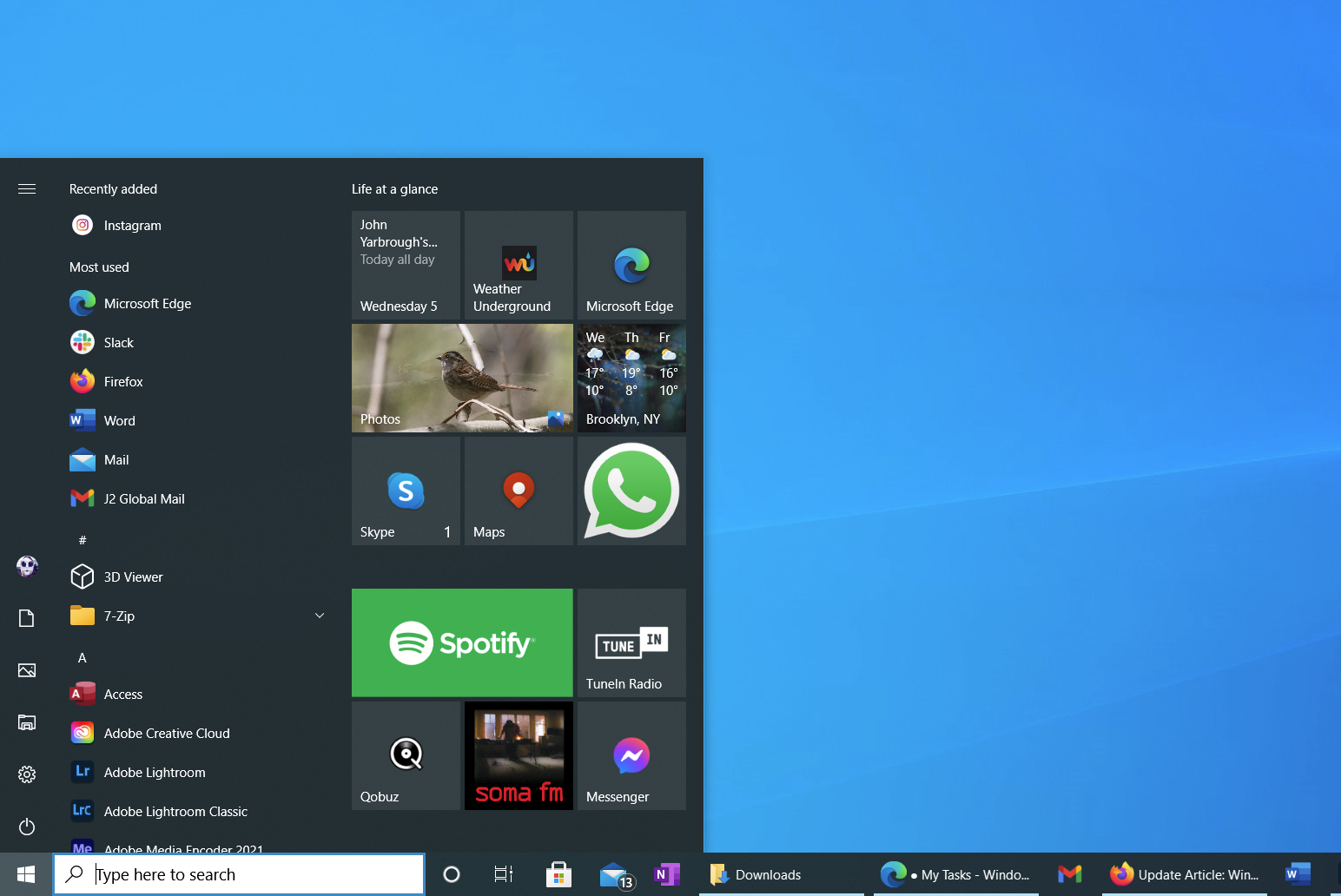Viewport: 1341px width, 896px height.
Task: Switch to the Downloads folder window
Action: click(x=782, y=874)
